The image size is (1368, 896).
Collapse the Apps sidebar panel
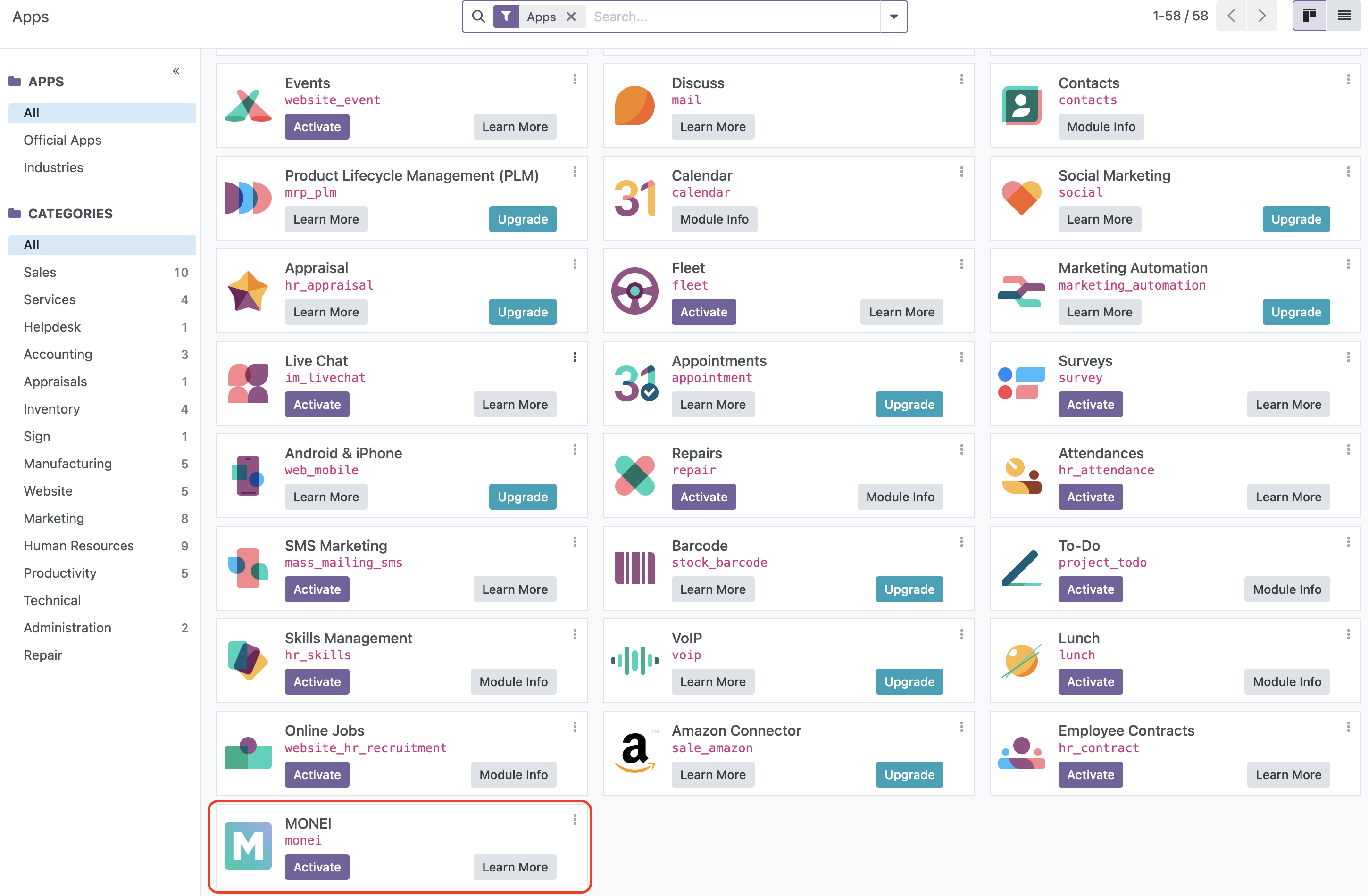[x=175, y=71]
